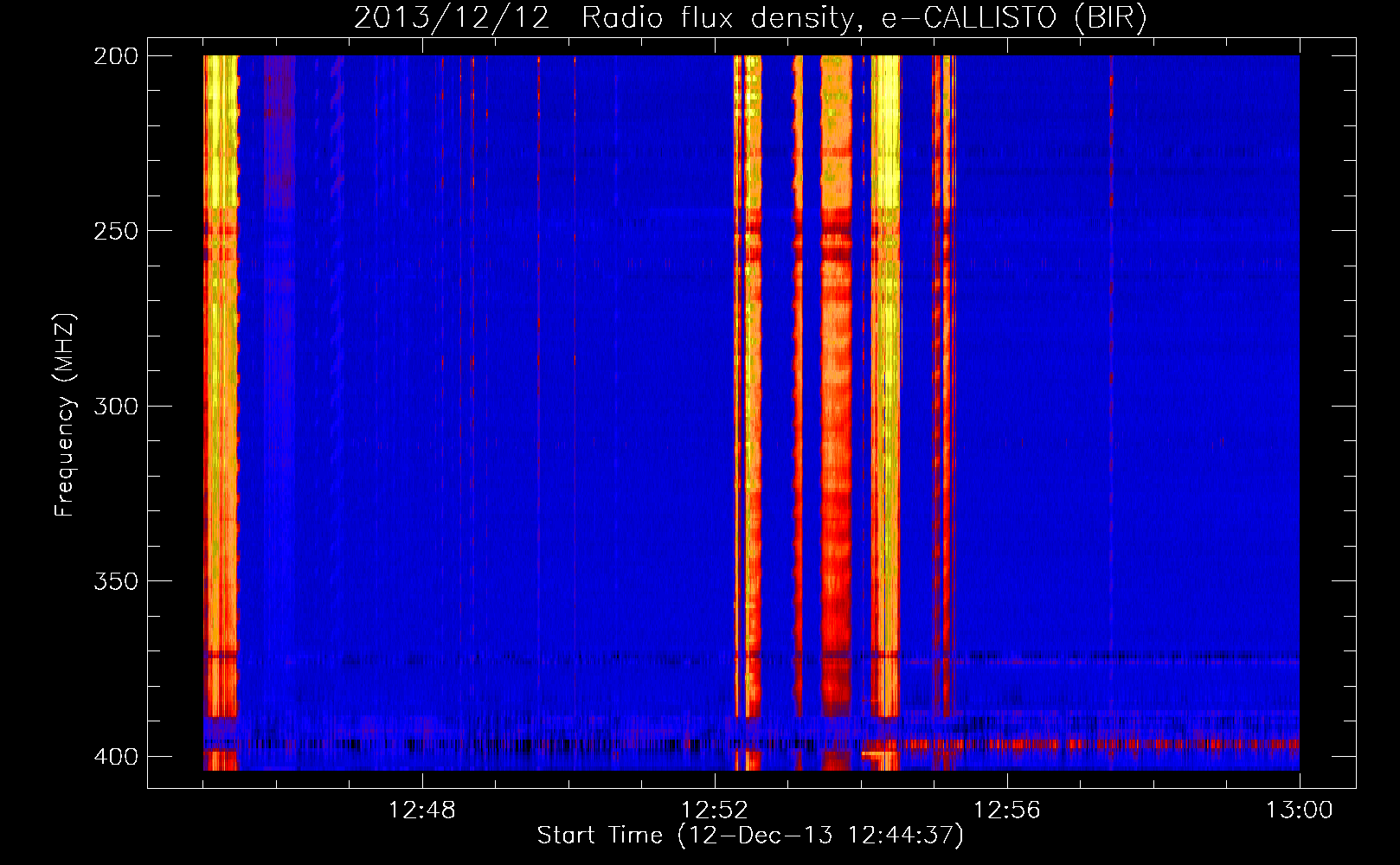Viewport: 1400px width, 865px height.
Task: Click the 200 frequency axis label
Action: point(116,56)
